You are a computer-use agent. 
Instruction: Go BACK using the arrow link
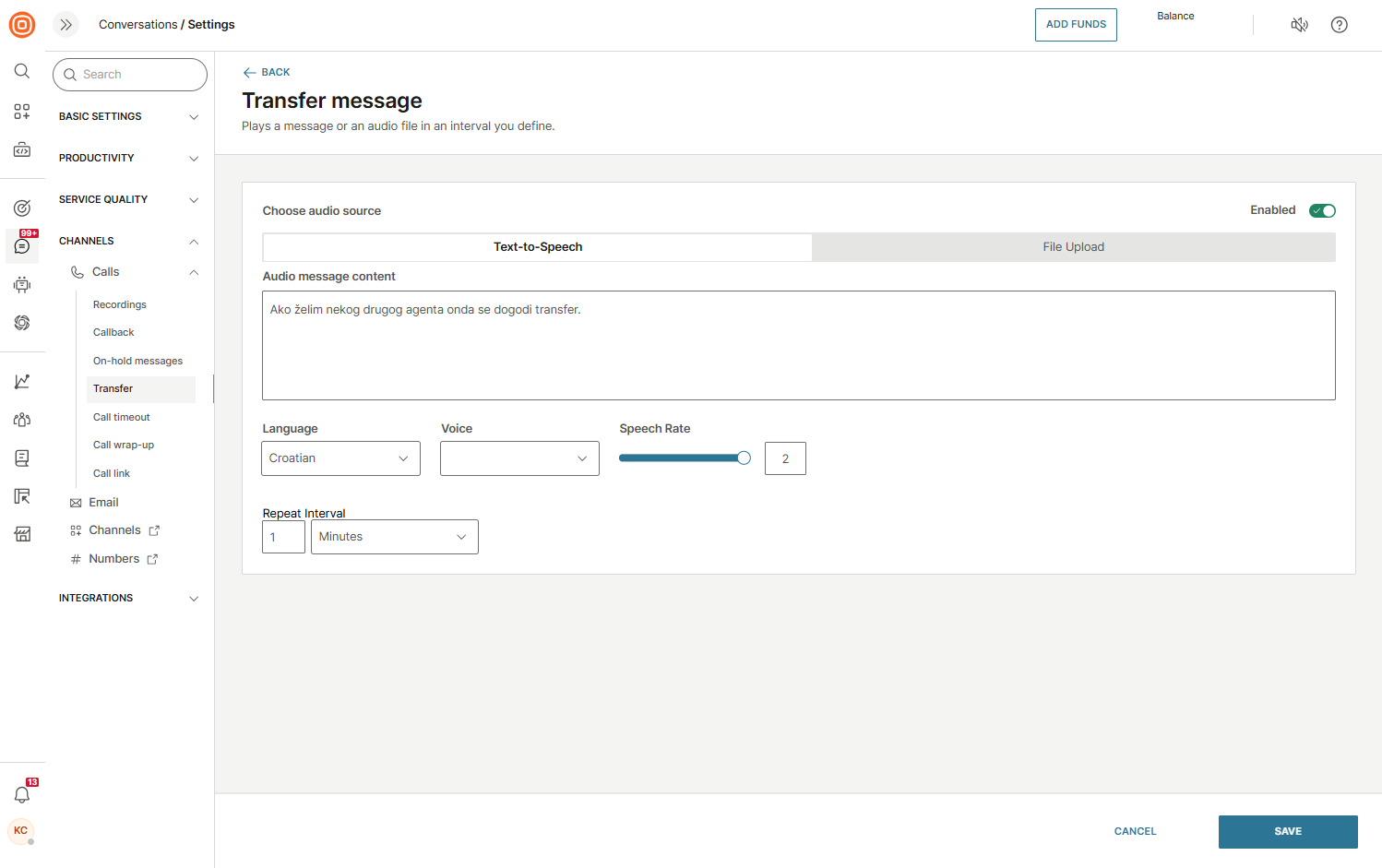(x=266, y=72)
